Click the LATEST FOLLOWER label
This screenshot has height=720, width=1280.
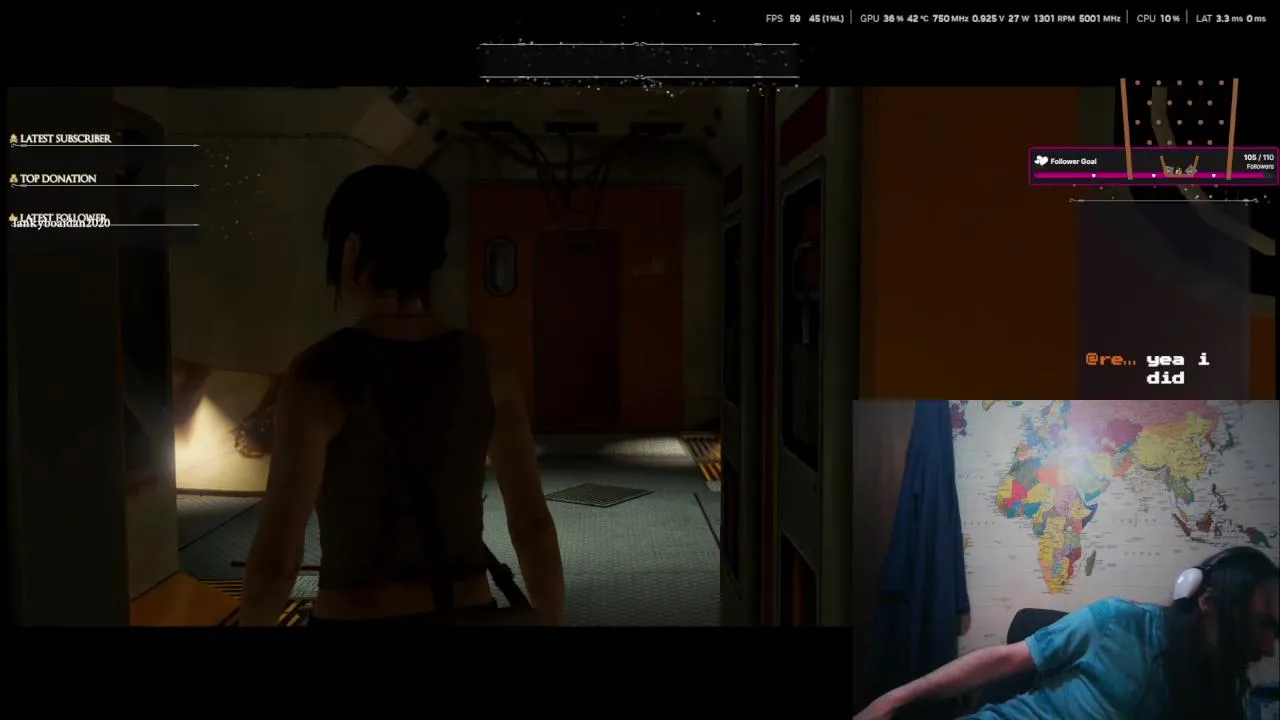63,217
